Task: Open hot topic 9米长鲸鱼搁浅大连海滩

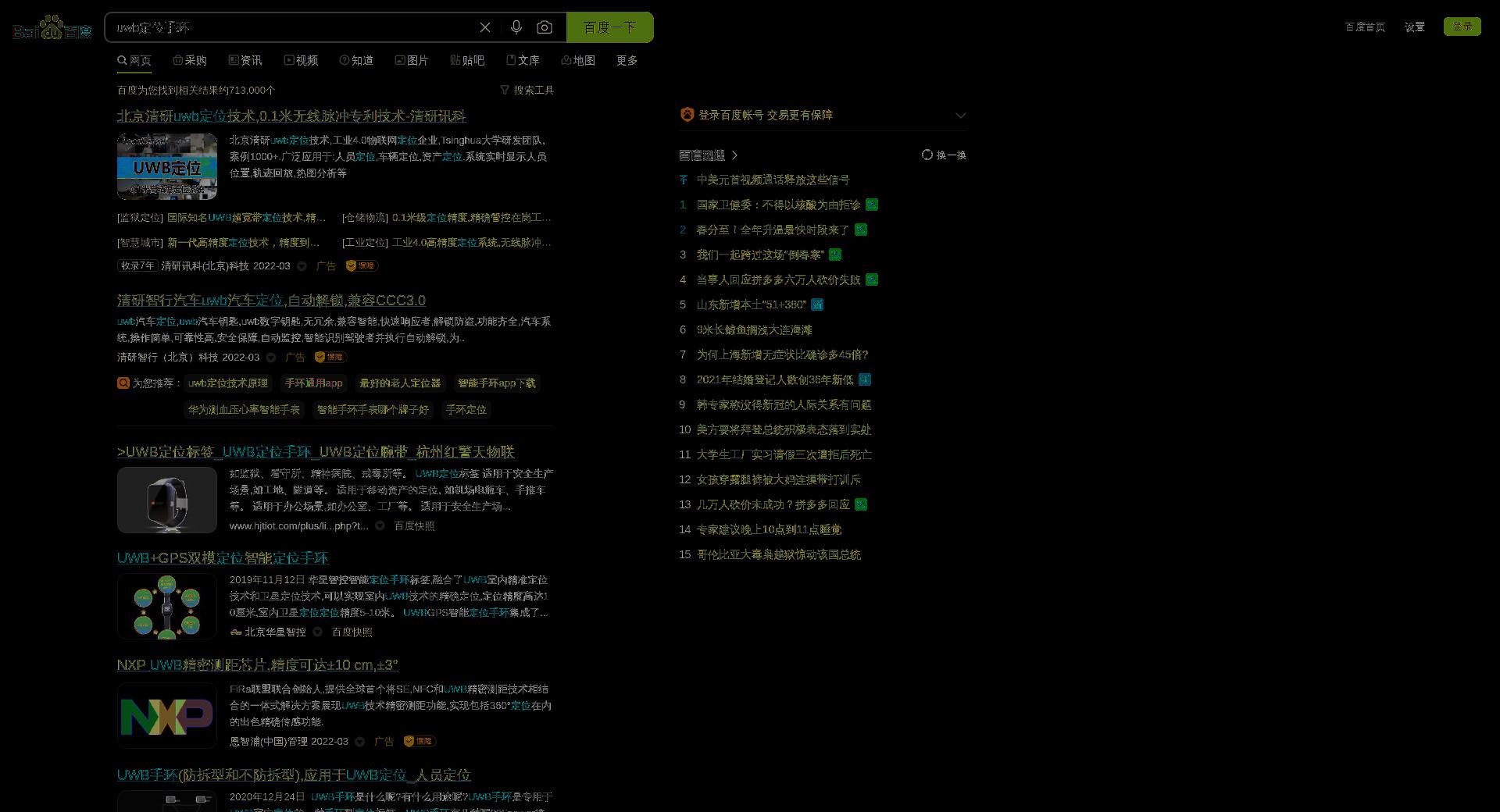Action: tap(754, 329)
